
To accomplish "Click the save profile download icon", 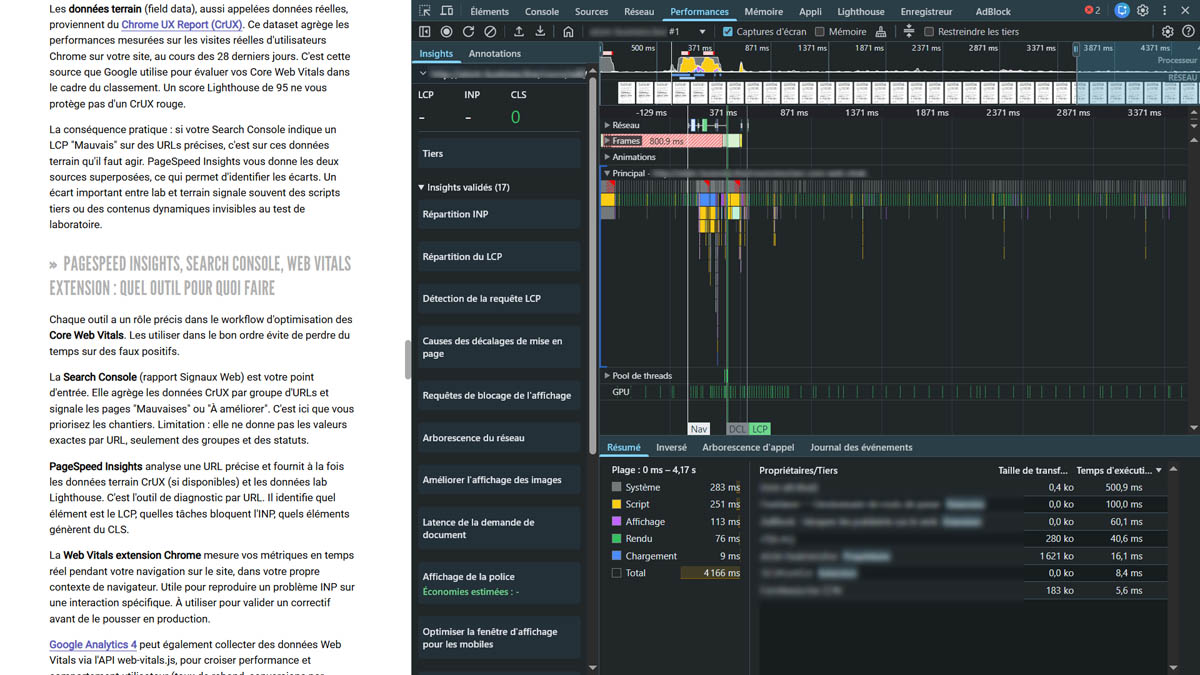I will click(x=541, y=32).
